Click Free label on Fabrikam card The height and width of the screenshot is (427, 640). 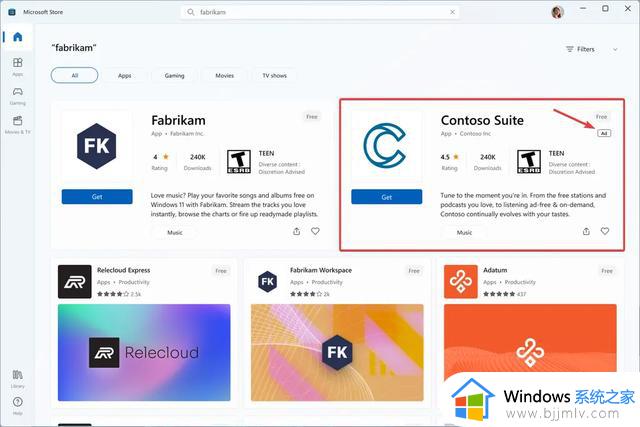pyautogui.click(x=312, y=117)
